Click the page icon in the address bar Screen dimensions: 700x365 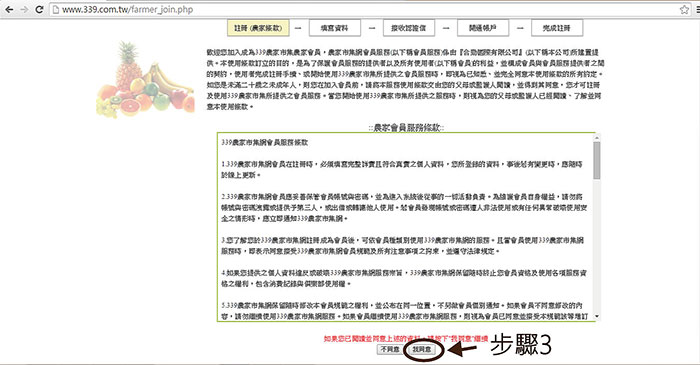56,9
